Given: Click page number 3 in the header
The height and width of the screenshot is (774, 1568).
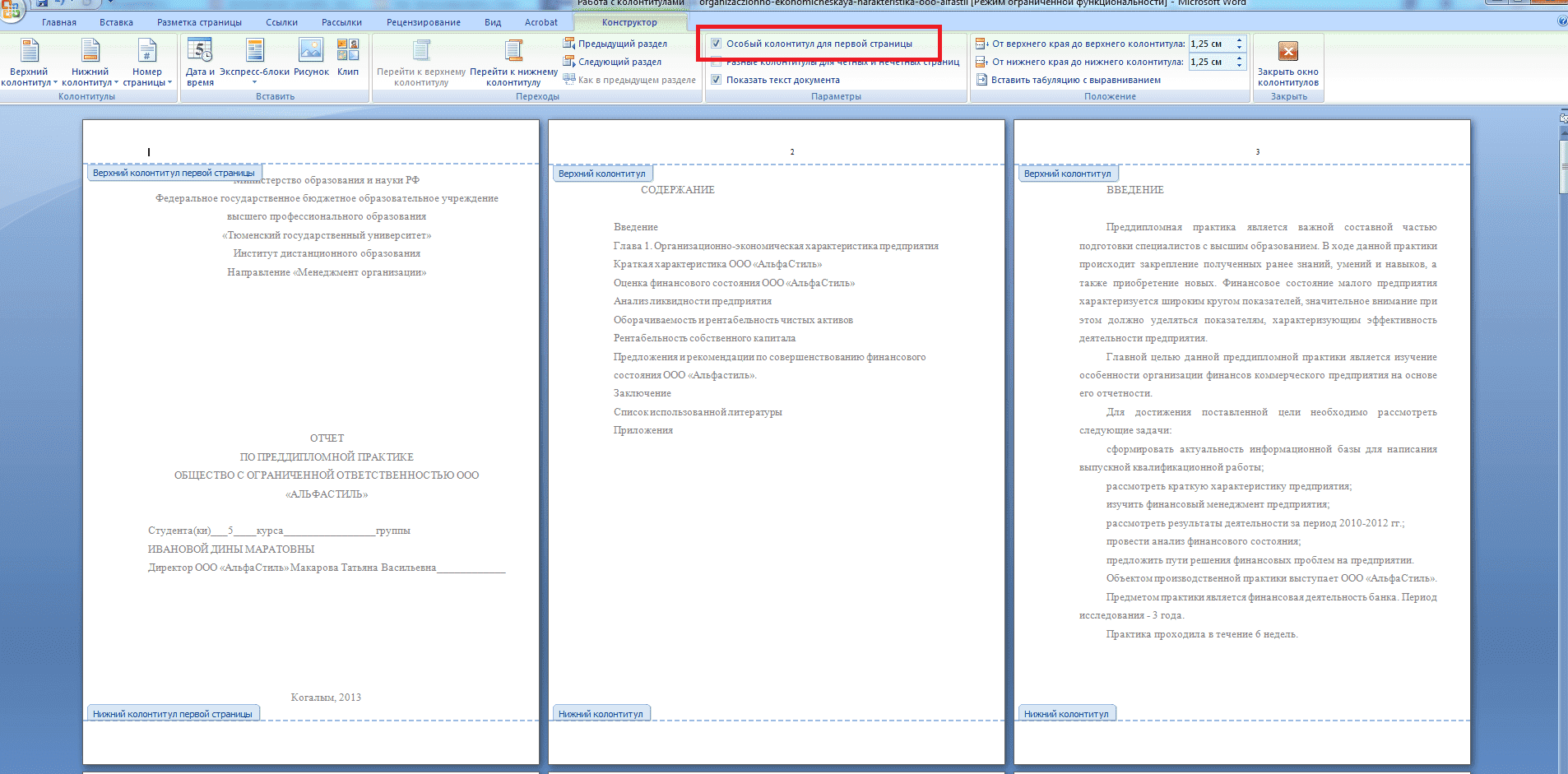Looking at the screenshot, I should [1258, 152].
